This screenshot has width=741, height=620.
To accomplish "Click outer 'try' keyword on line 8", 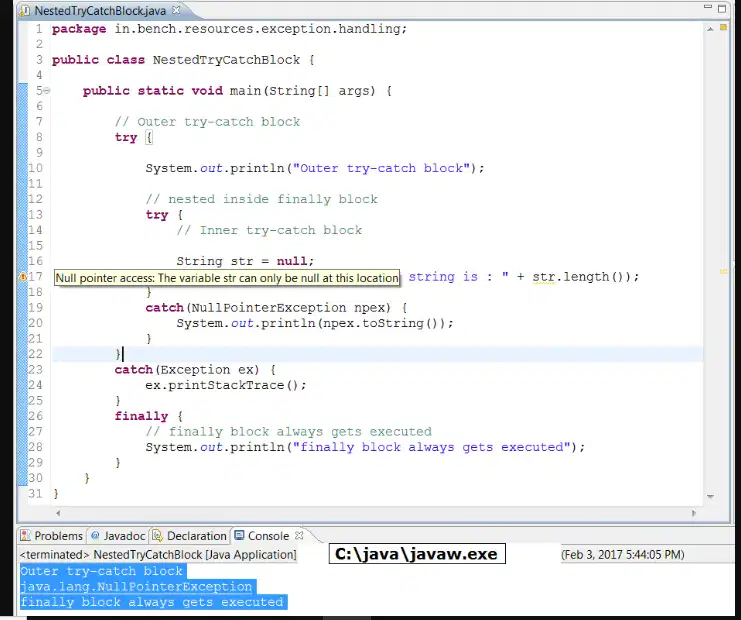I will pos(126,137).
